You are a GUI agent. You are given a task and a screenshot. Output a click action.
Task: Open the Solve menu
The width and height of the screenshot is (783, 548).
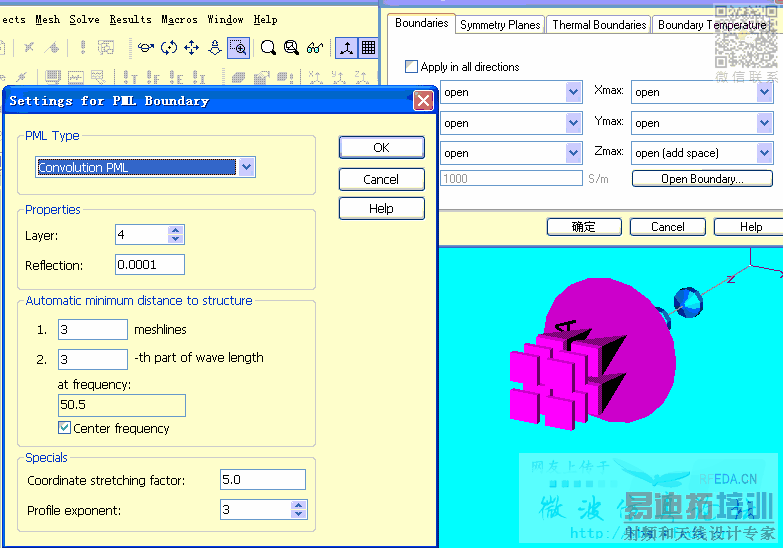click(84, 19)
